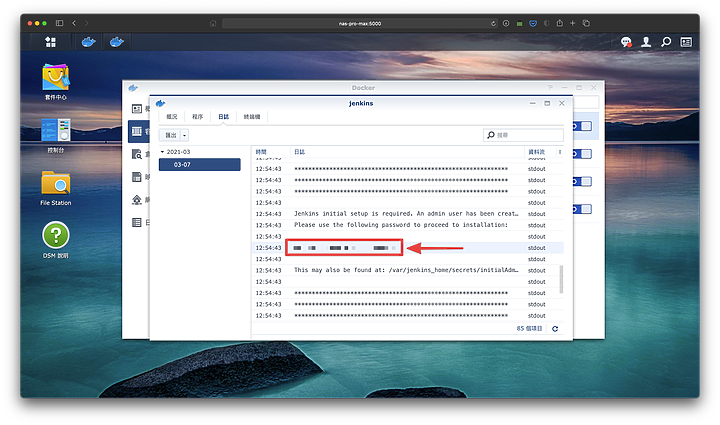The width and height of the screenshot is (720, 425).
Task: Click the 匯出 export button
Action: tap(170, 135)
